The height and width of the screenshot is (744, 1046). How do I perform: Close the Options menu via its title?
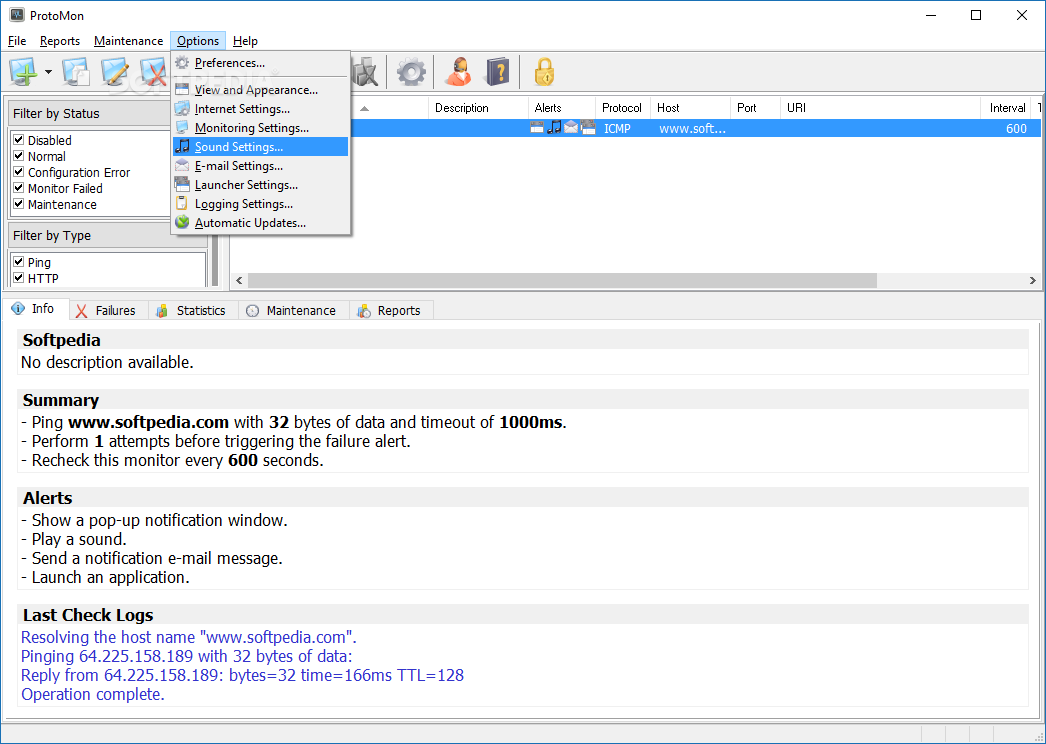coord(197,41)
